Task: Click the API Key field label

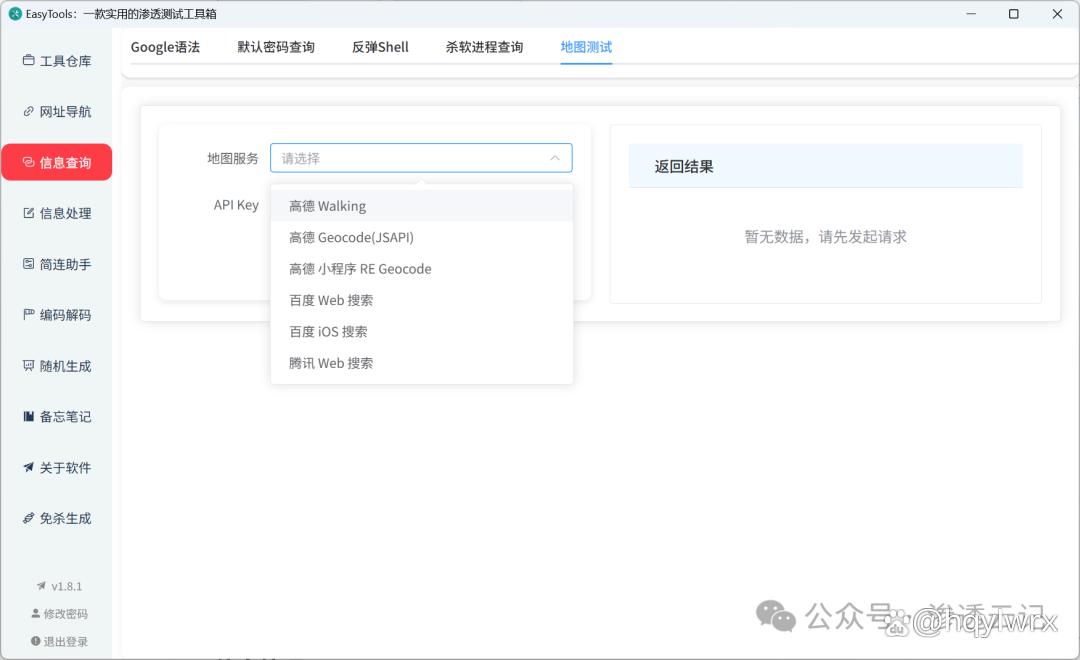Action: (236, 205)
